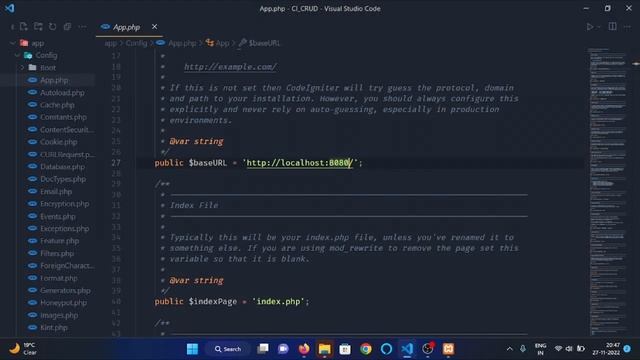Click the app breadcrumb segment
640x360 pixels.
pos(110,43)
